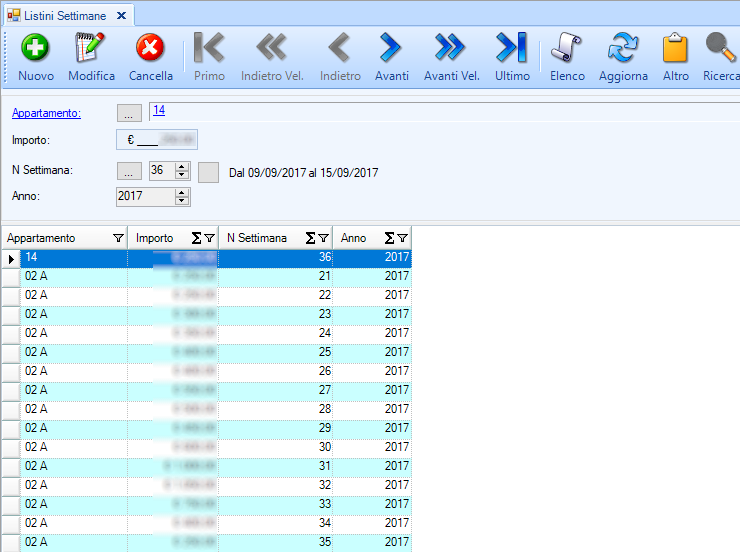Click the Modifica notepad icon
Screen dimensions: 740x552
[x=91, y=48]
